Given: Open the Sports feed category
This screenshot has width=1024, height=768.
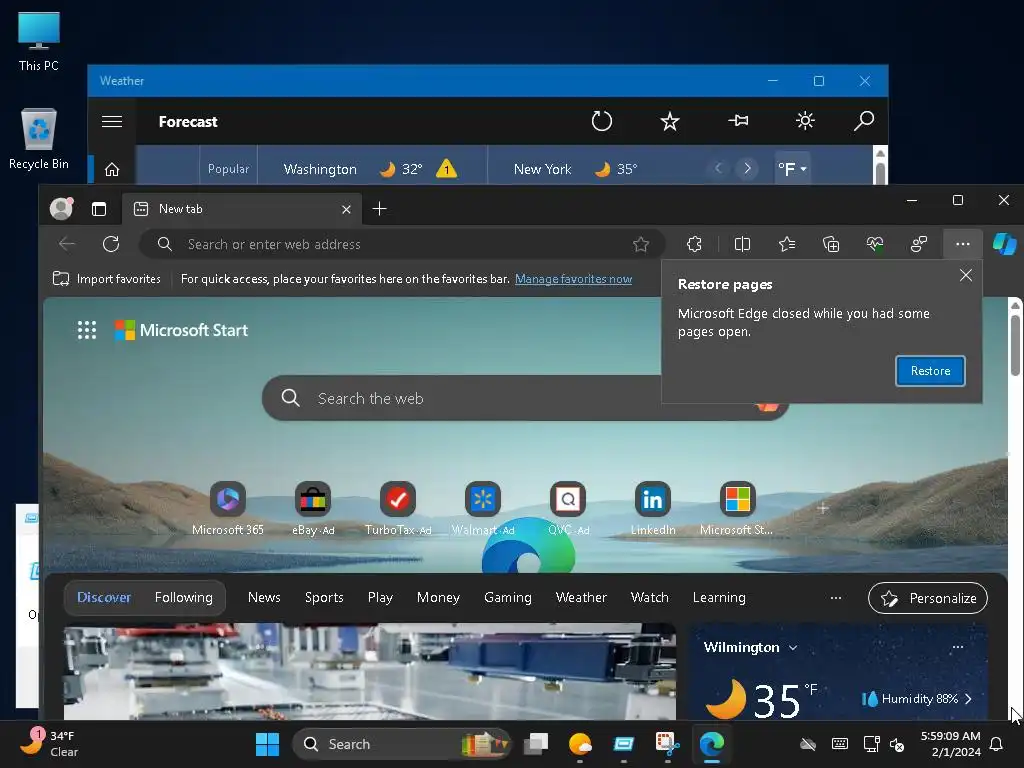Looking at the screenshot, I should click(x=324, y=598).
